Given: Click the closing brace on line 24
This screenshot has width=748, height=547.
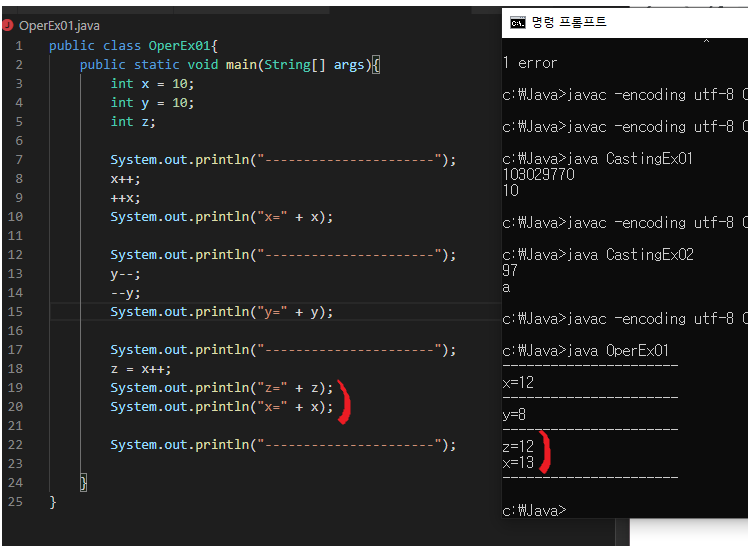Looking at the screenshot, I should [x=83, y=483].
